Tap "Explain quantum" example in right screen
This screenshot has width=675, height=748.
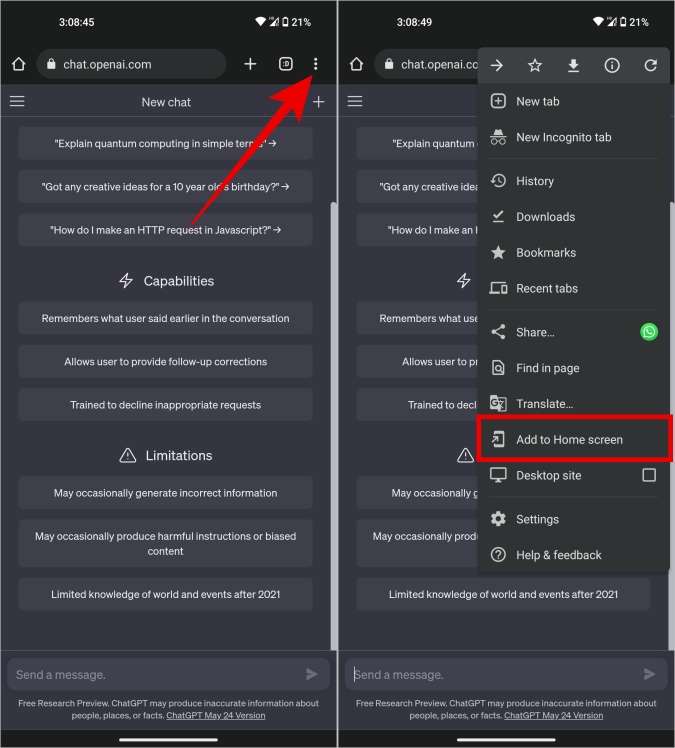(417, 143)
